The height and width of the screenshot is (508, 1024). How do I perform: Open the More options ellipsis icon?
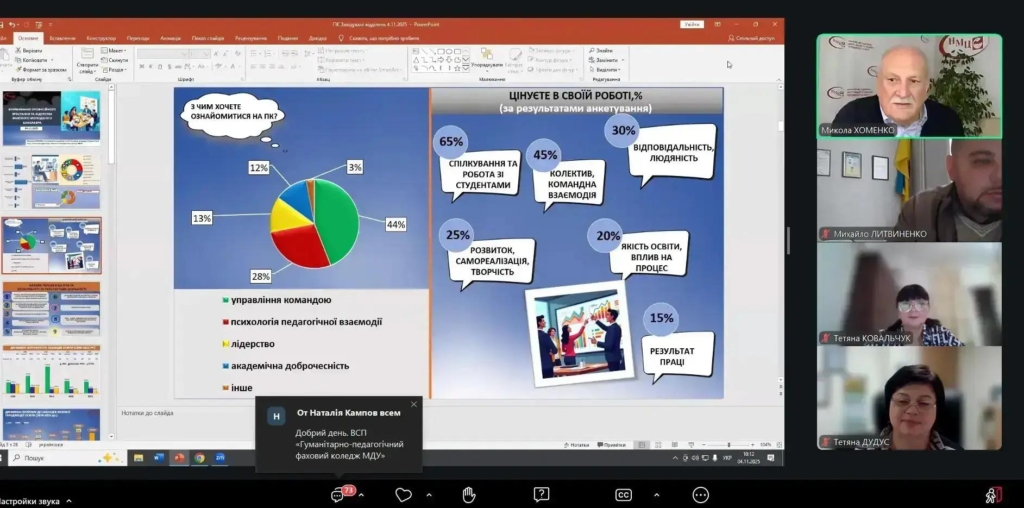pyautogui.click(x=700, y=495)
